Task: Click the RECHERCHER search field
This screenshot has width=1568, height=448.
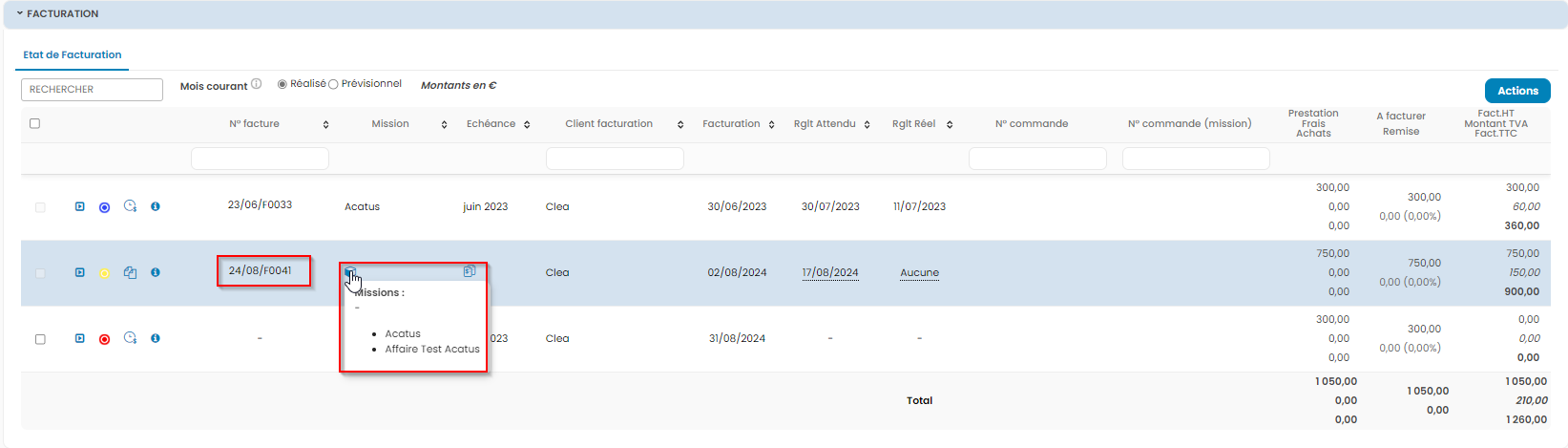Action: [x=92, y=90]
